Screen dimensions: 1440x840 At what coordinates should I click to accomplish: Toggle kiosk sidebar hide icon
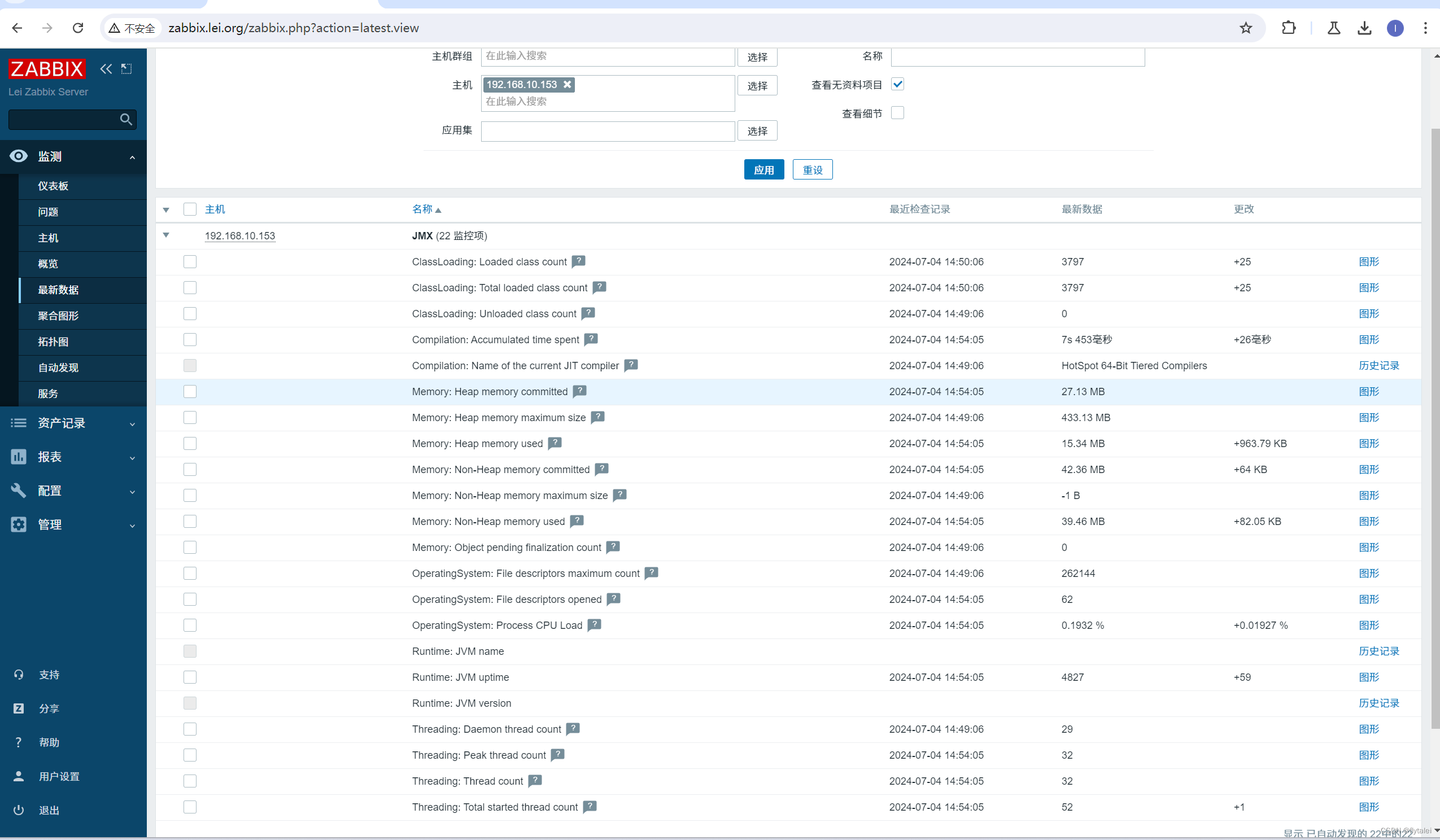click(x=126, y=69)
